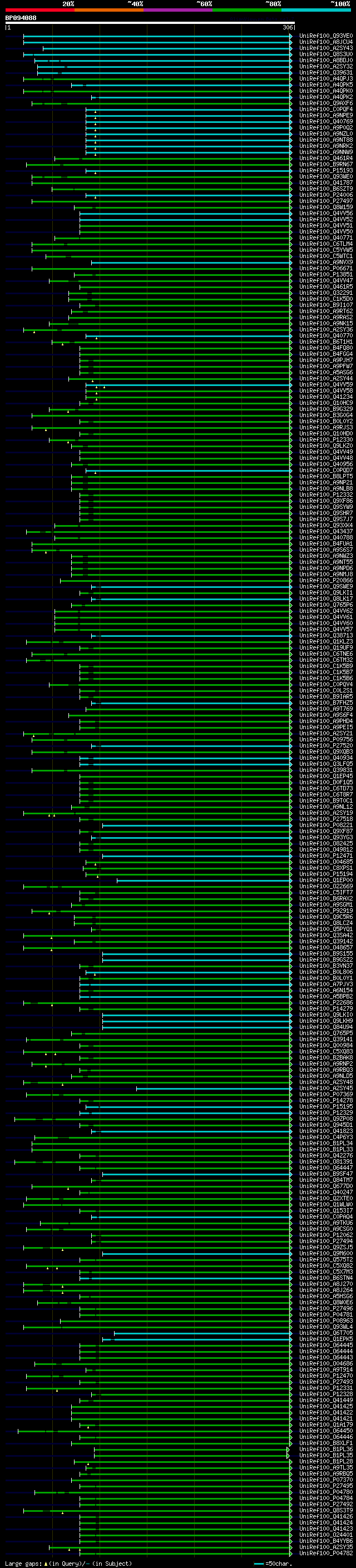356x1568 pixels.
Task: Select hit label UniRef100_A4QPJ3
Action: (x=326, y=78)
